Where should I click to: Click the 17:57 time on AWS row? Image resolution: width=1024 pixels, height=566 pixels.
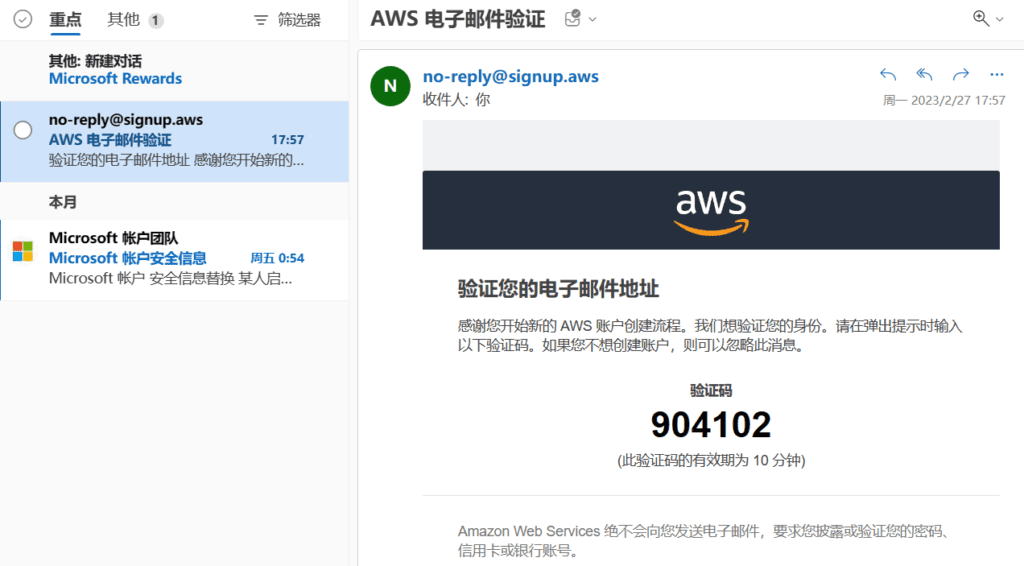[x=287, y=140]
